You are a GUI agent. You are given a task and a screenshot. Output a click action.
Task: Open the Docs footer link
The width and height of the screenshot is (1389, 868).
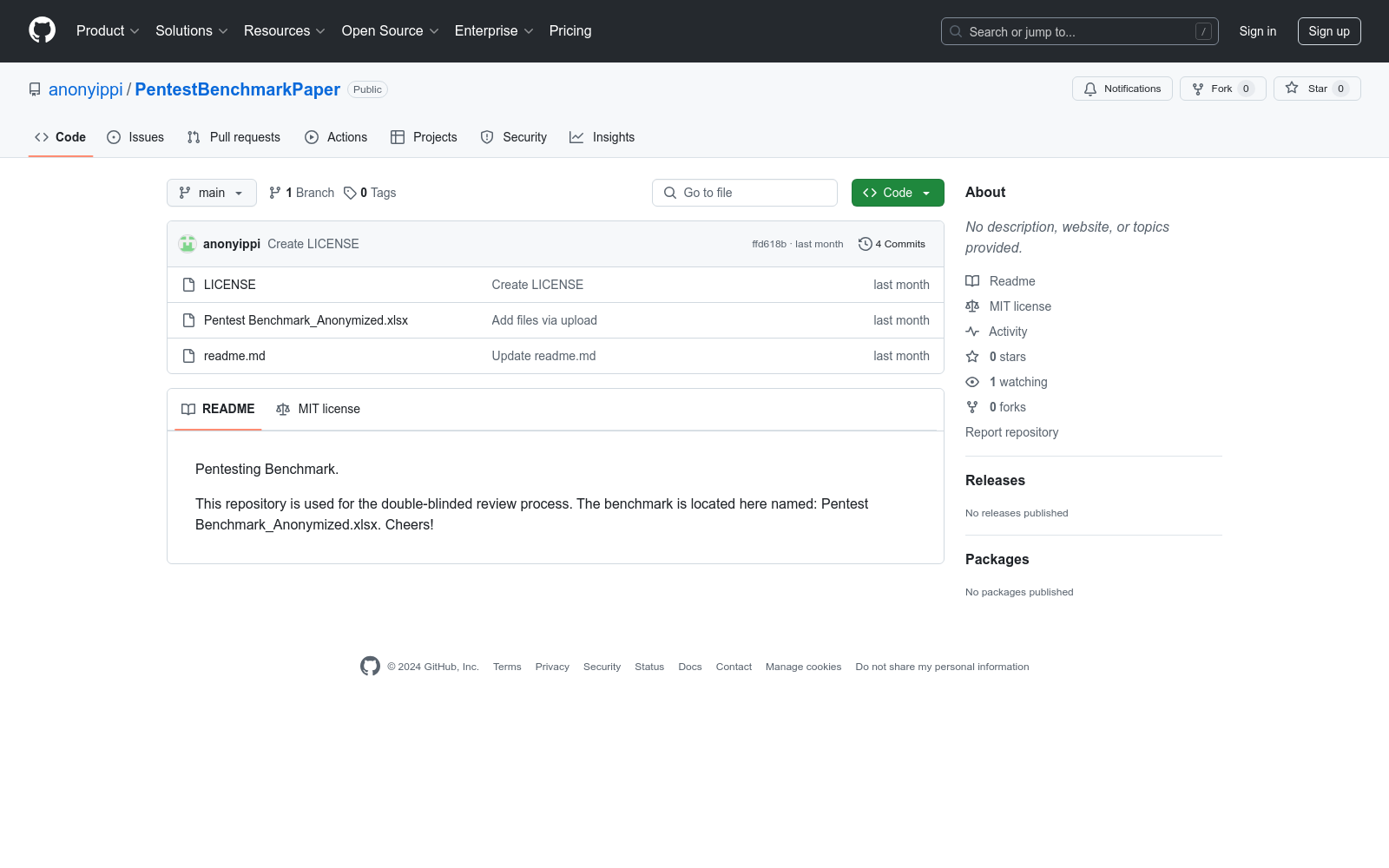(x=690, y=667)
